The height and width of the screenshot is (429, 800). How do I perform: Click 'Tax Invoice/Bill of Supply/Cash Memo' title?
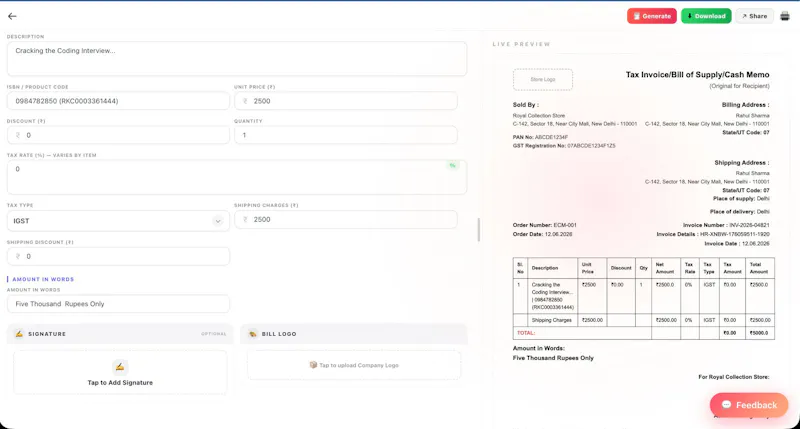coord(697,74)
